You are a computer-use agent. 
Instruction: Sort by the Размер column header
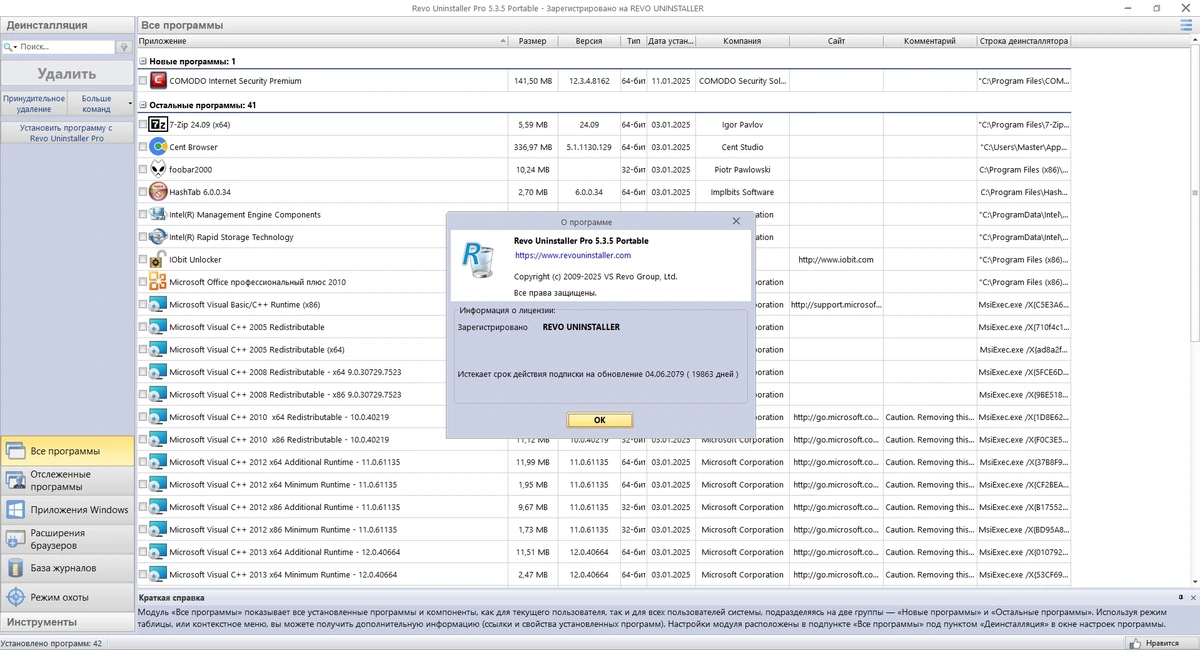[x=533, y=41]
